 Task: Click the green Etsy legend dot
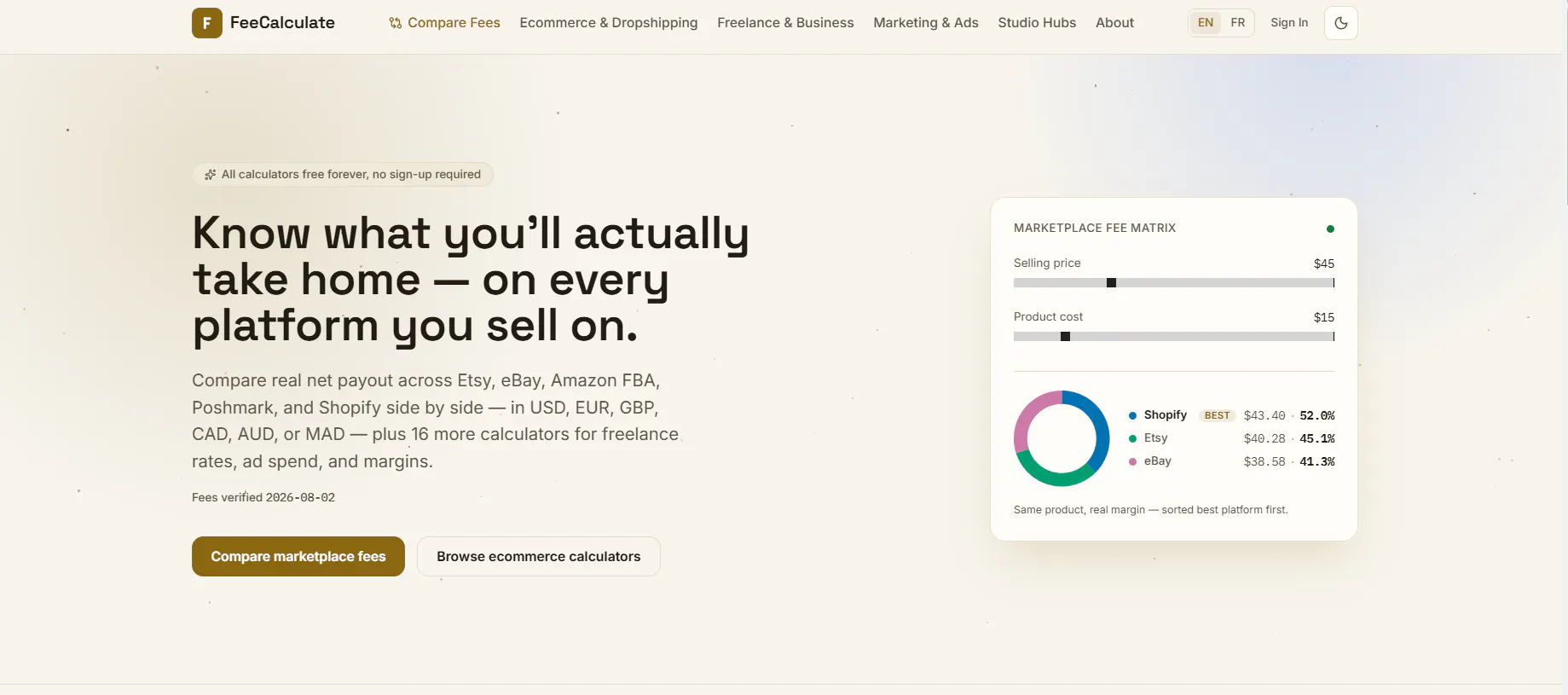coord(1132,438)
